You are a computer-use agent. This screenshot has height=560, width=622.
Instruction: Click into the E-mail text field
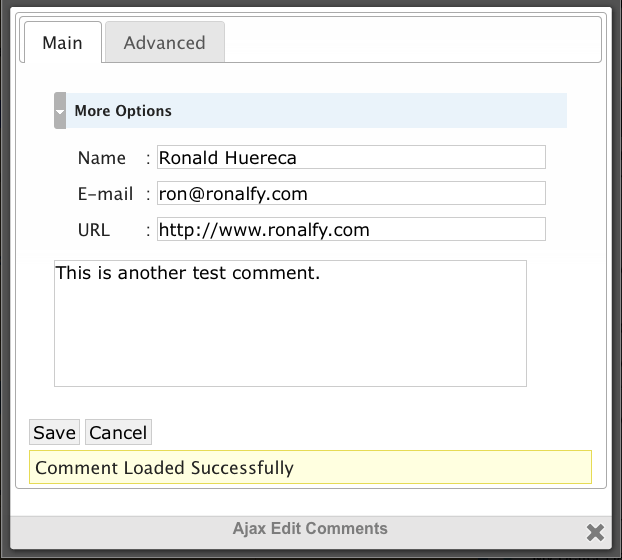[x=350, y=194]
